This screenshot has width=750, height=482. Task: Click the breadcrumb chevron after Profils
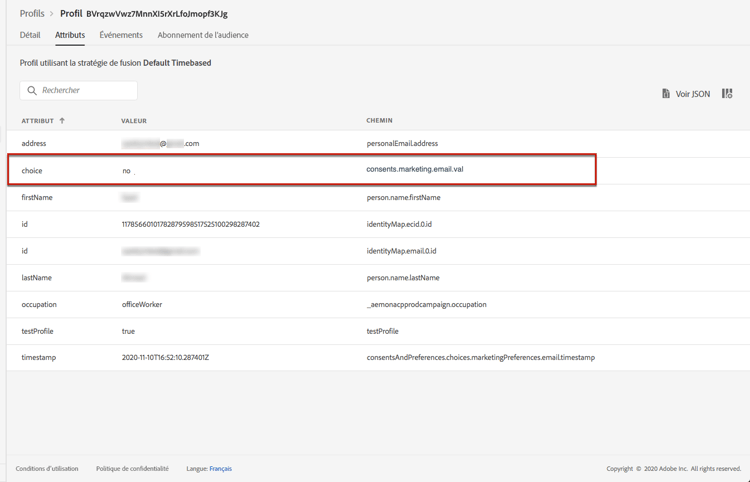coord(52,14)
